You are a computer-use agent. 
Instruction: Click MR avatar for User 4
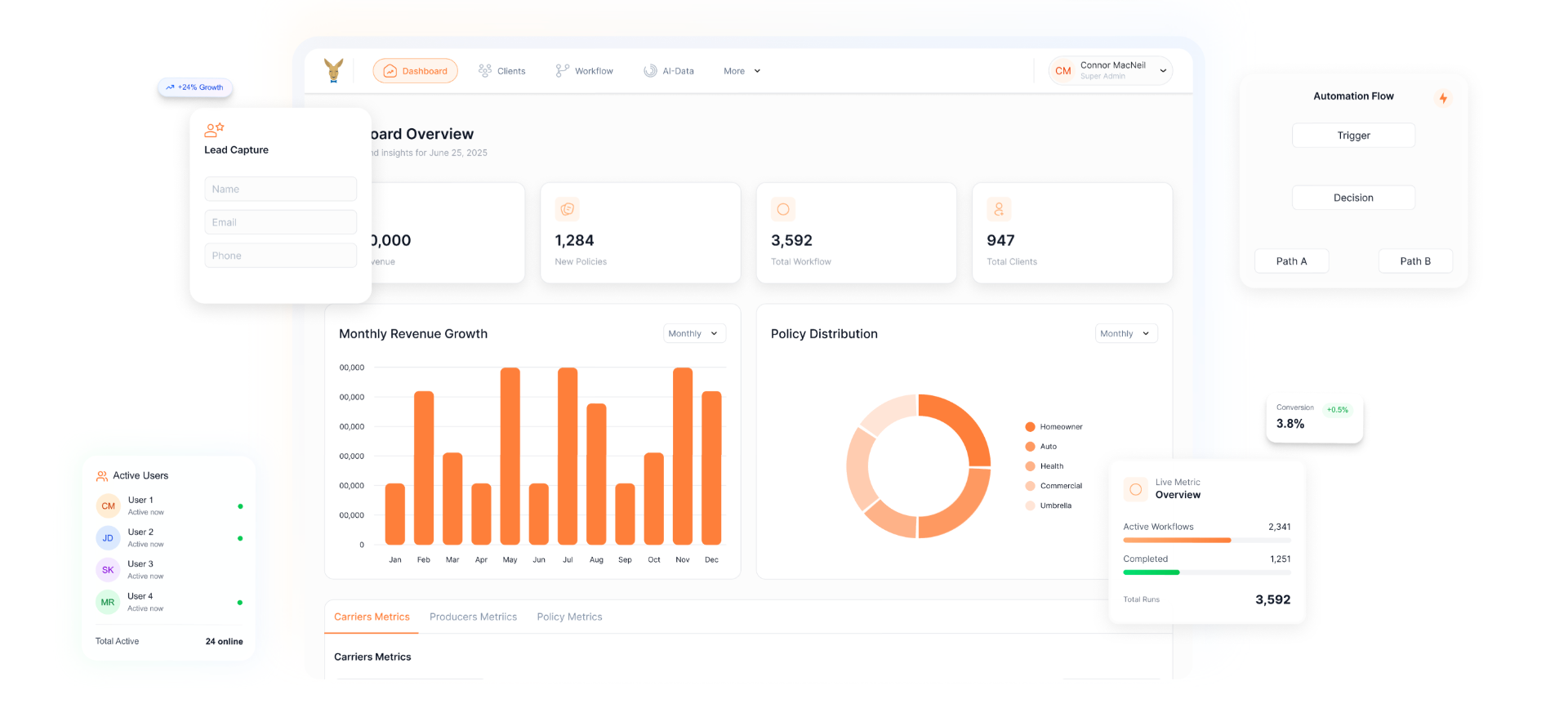(108, 603)
